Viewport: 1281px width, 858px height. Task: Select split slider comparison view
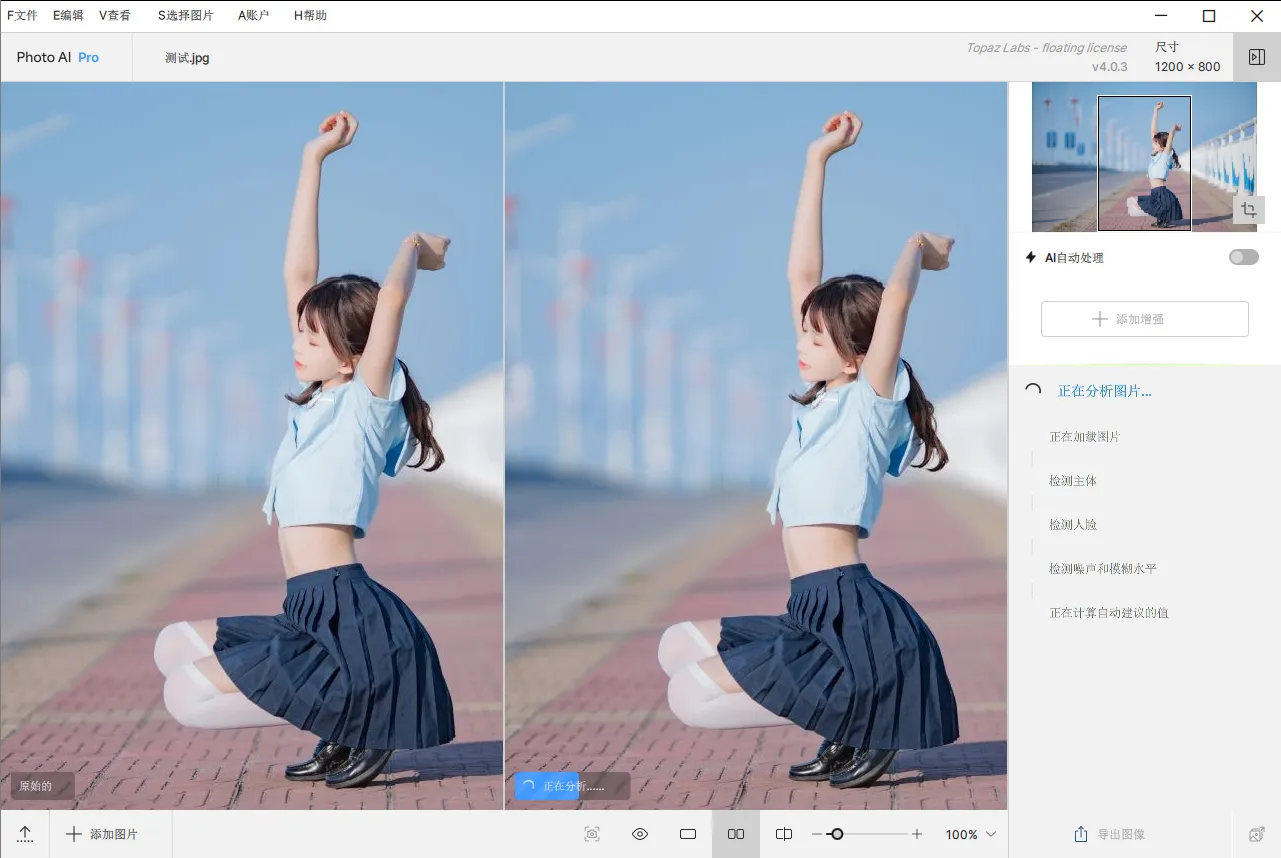(x=784, y=834)
